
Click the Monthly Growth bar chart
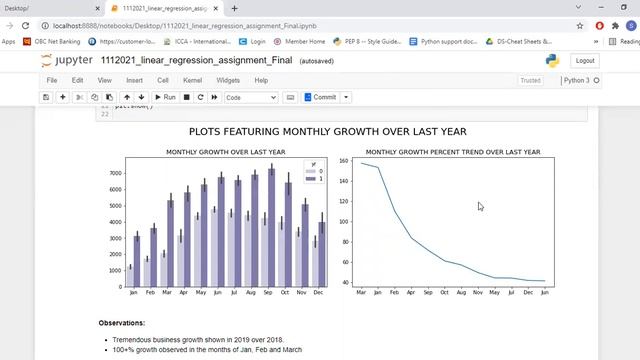226,222
